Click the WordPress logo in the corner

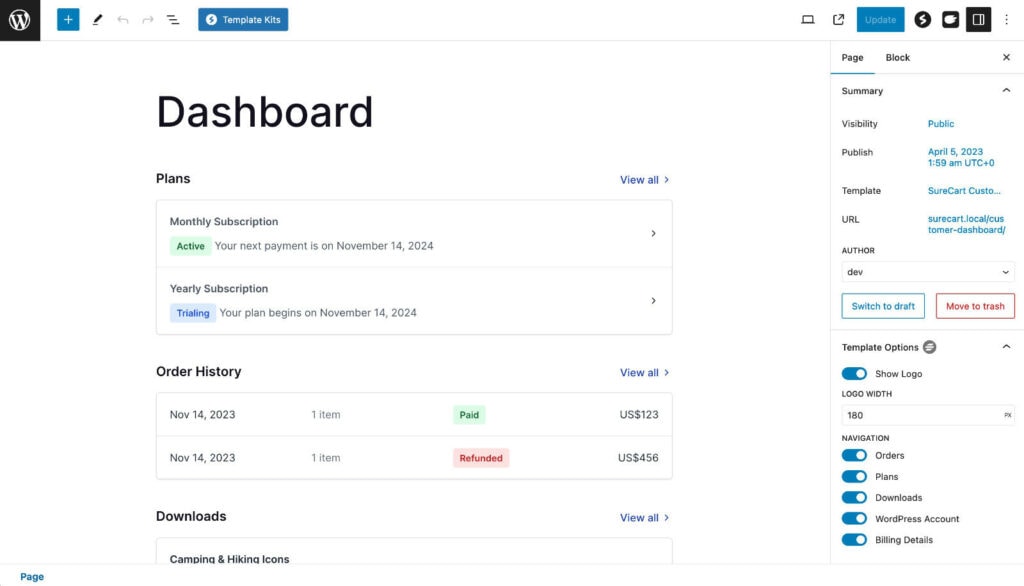point(19,19)
